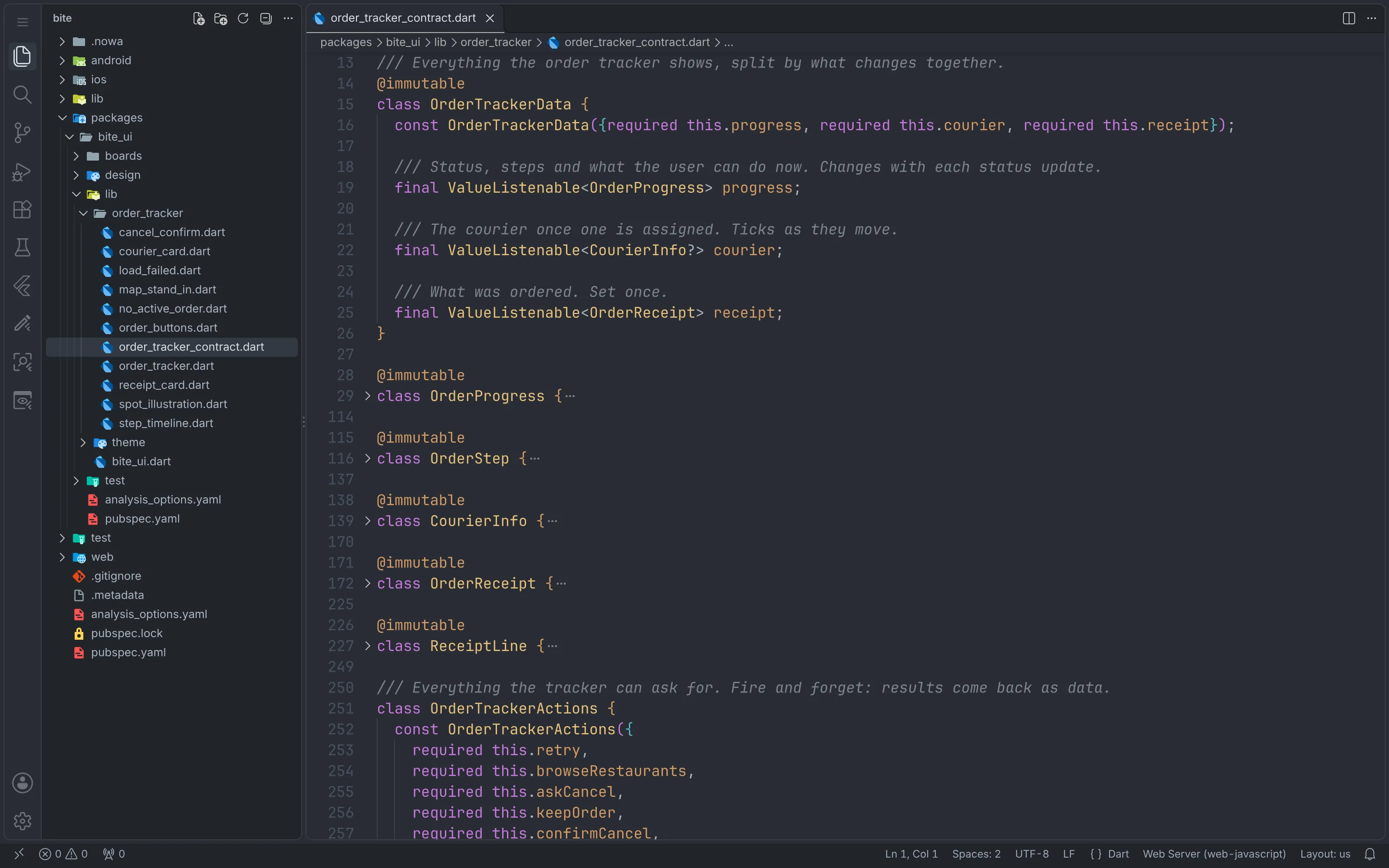Open Extensions view

(x=23, y=209)
